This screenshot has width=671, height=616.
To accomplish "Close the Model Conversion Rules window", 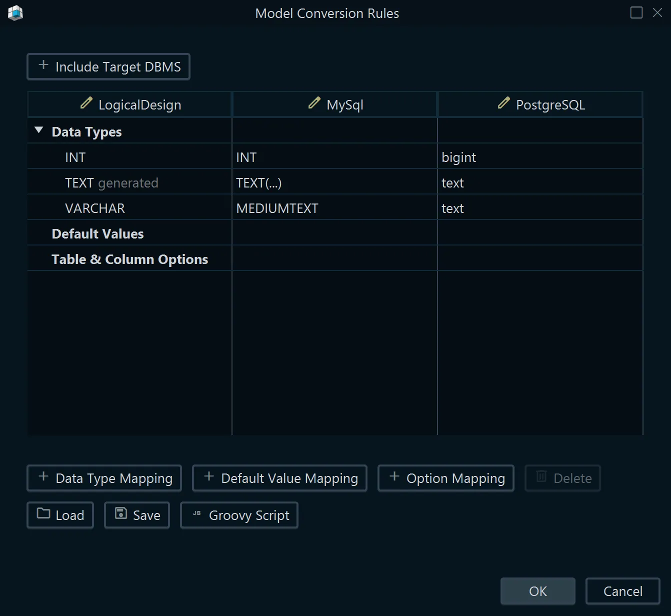I will click(x=657, y=12).
